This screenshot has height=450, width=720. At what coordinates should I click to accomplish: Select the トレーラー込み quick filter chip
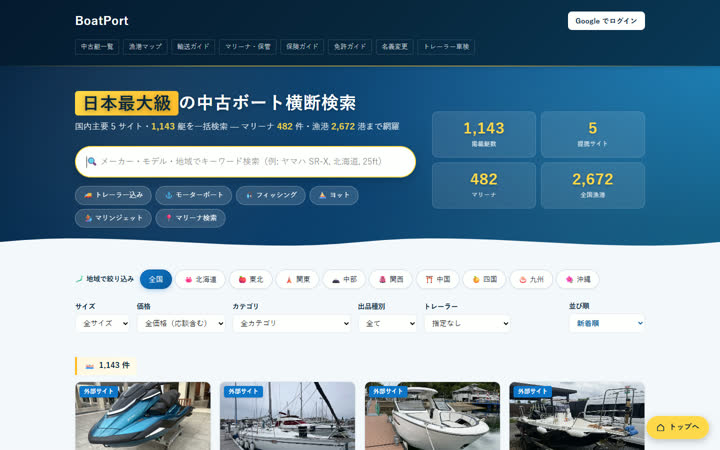(113, 195)
